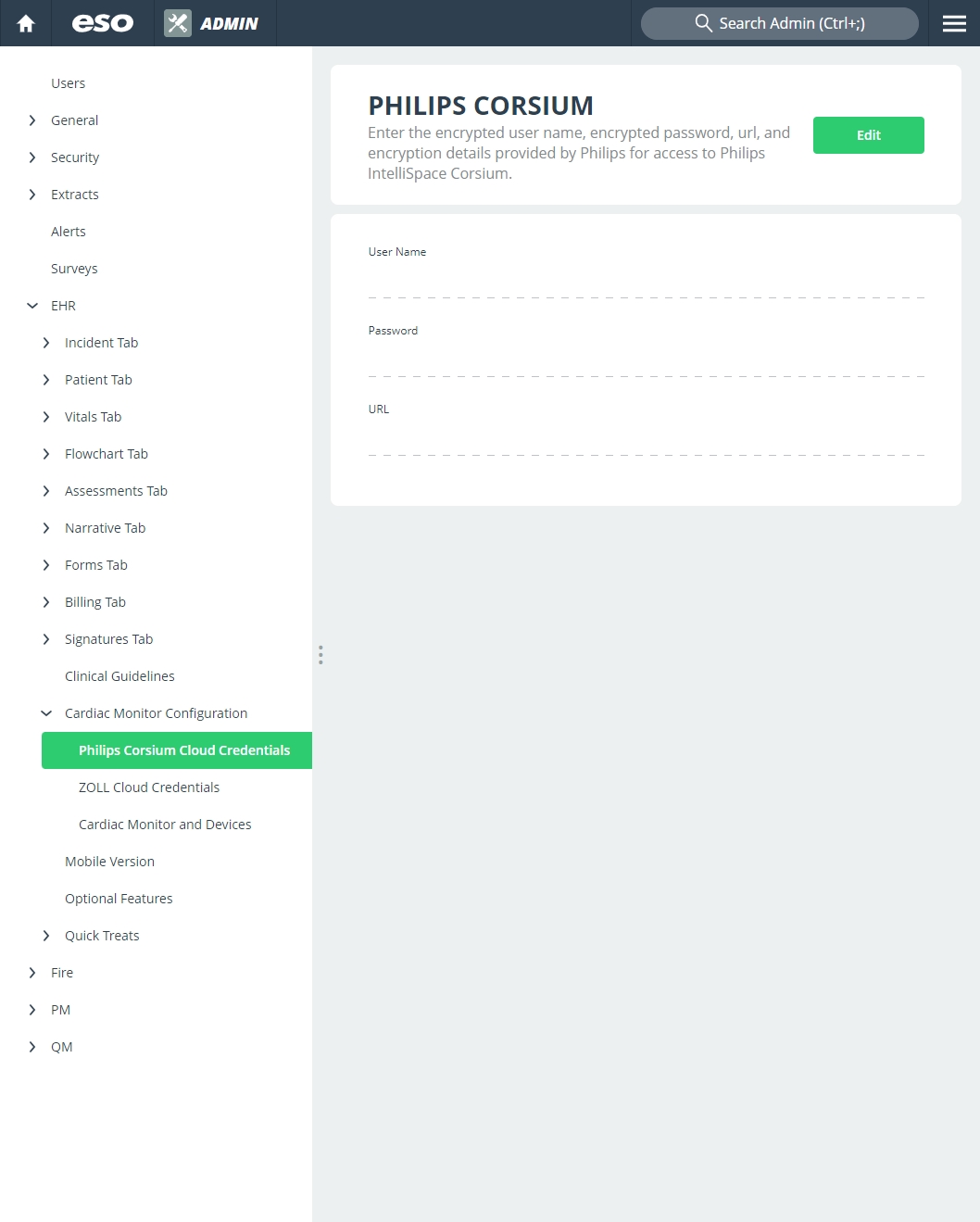
Task: Expand the Incident Tab node
Action: tap(46, 343)
